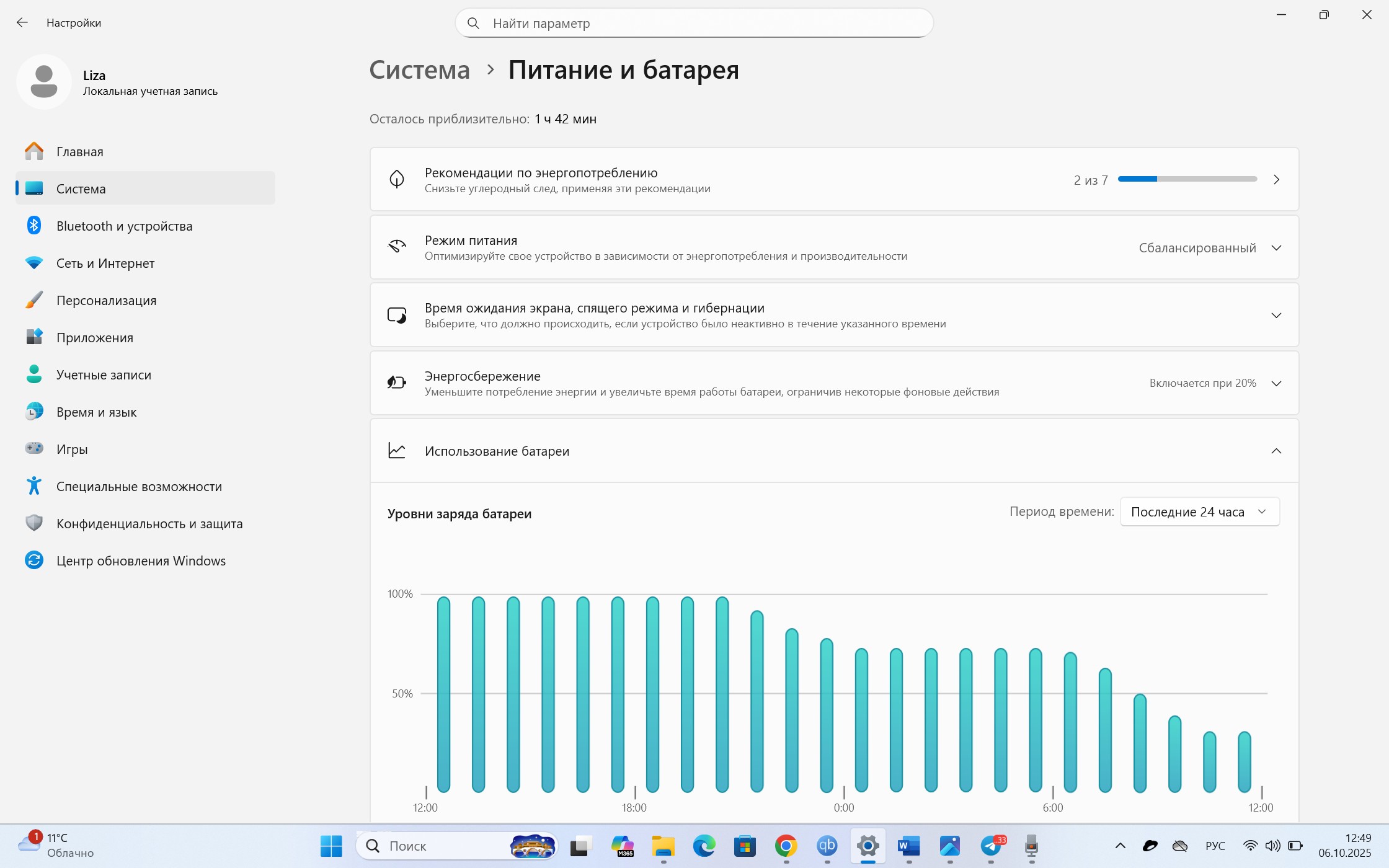Open Microsoft Store from taskbar
Image resolution: width=1389 pixels, height=868 pixels.
[x=745, y=846]
